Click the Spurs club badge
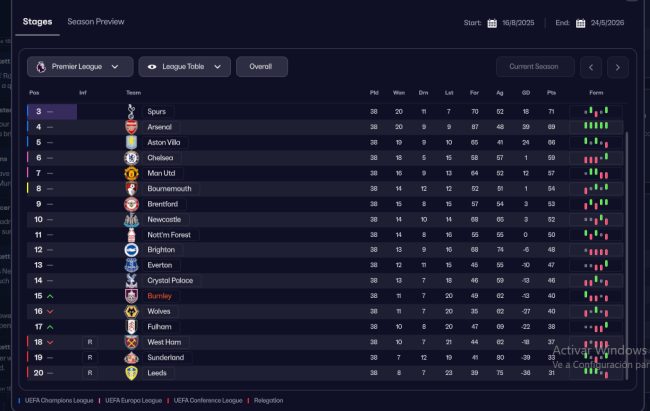The width and height of the screenshot is (650, 411). point(130,112)
